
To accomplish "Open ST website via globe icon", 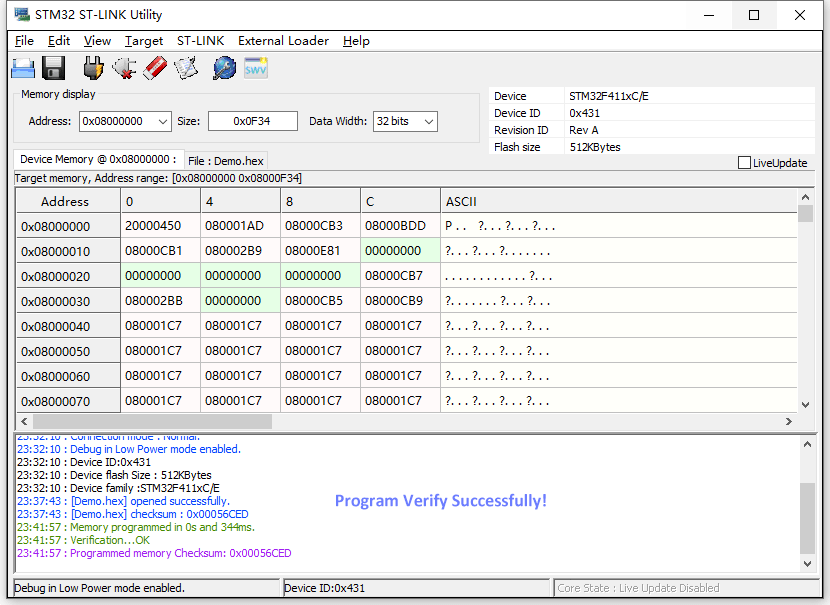I will (x=224, y=68).
